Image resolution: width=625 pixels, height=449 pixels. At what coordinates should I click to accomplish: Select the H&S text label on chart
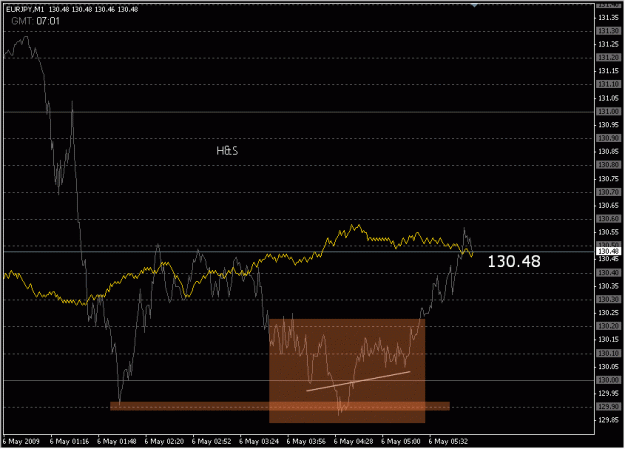coord(227,151)
